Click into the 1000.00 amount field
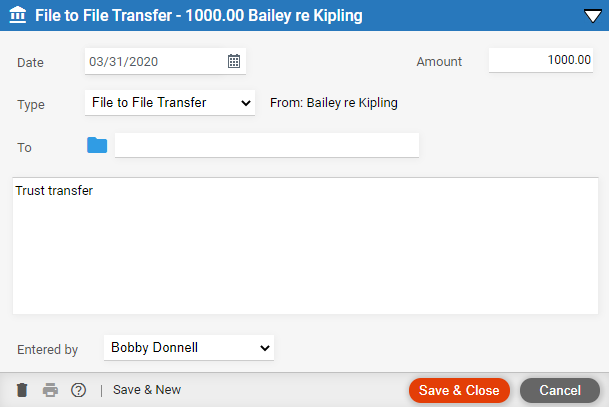The image size is (609, 407). tap(541, 60)
